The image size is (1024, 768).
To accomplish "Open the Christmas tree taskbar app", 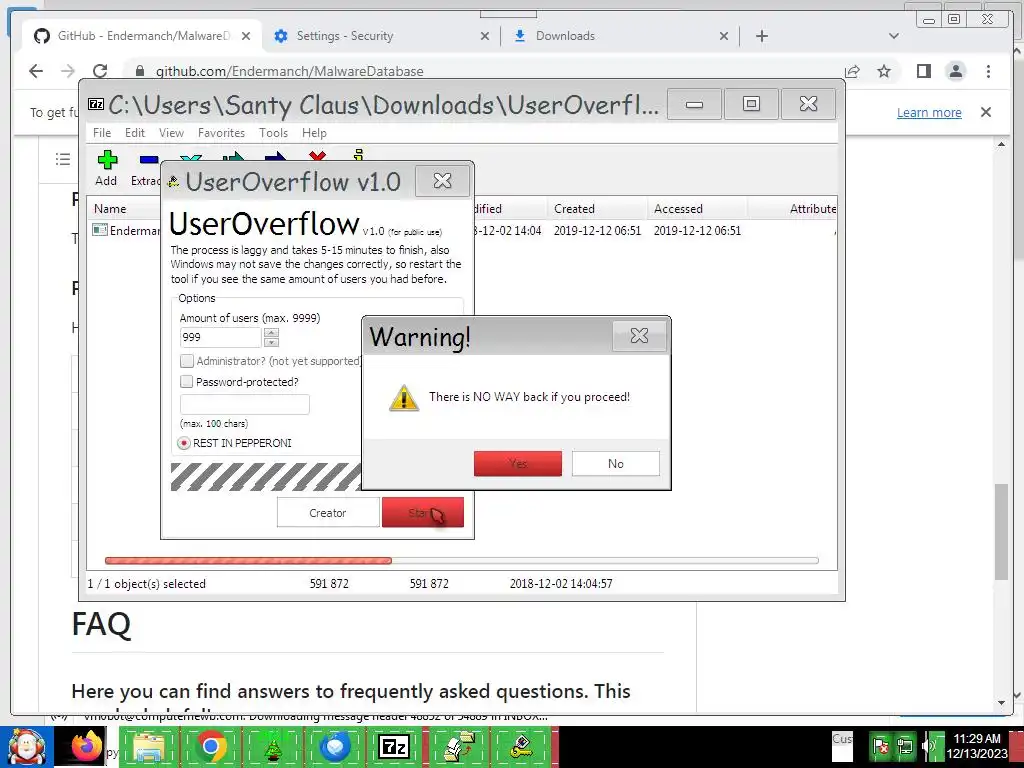I will pyautogui.click(x=272, y=747).
